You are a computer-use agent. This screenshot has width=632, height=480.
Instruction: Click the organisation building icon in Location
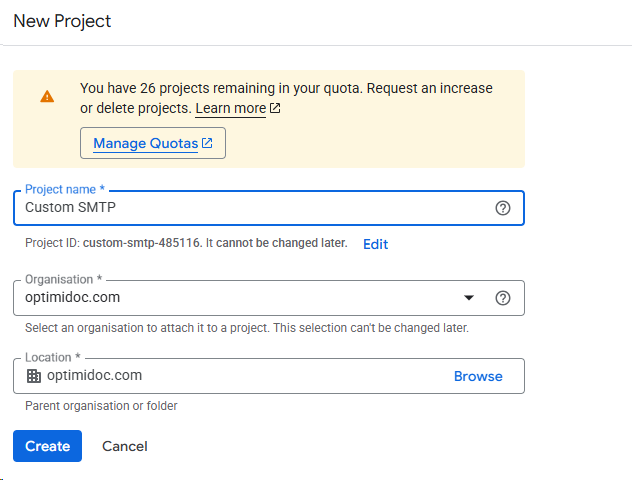pos(34,376)
